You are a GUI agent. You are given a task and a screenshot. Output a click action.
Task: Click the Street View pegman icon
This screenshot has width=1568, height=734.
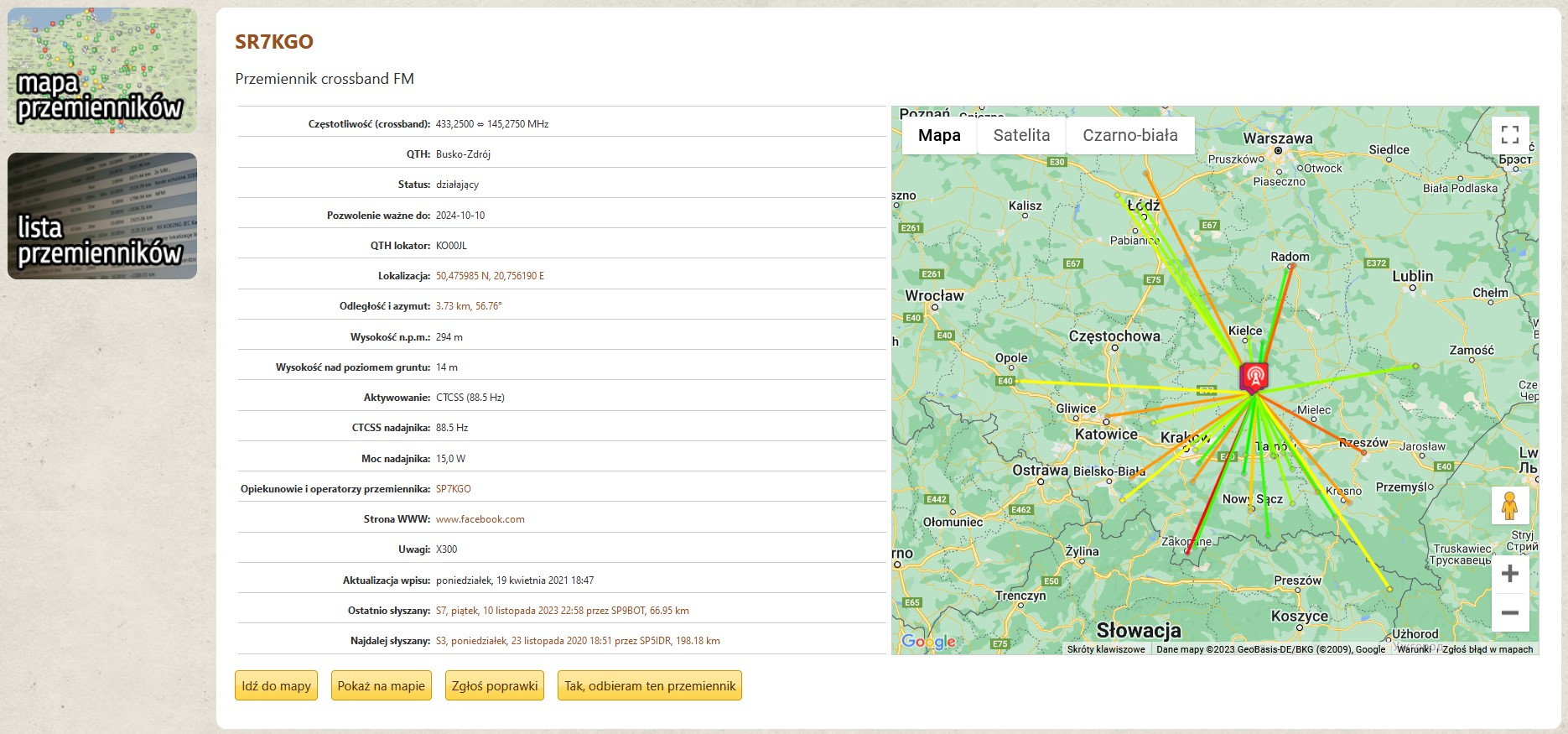[1509, 506]
